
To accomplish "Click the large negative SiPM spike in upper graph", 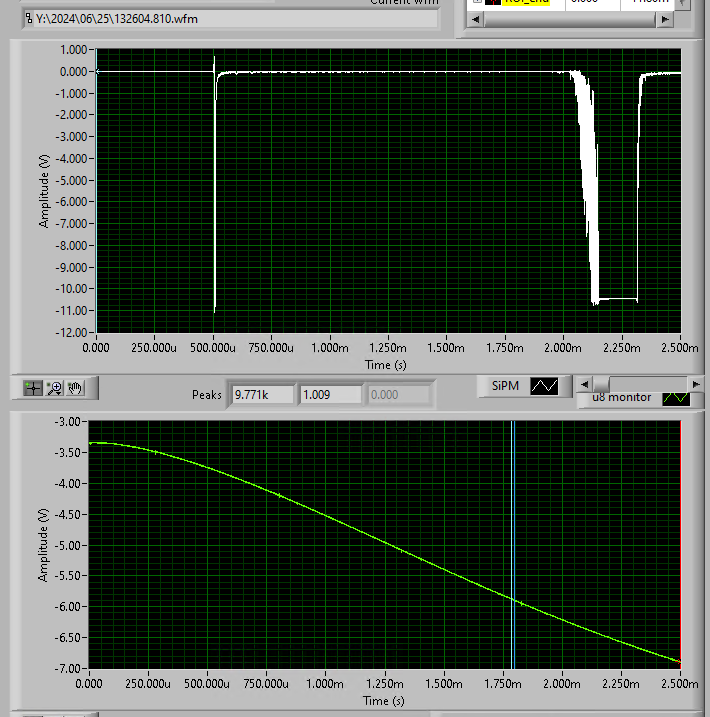I will coord(214,192).
